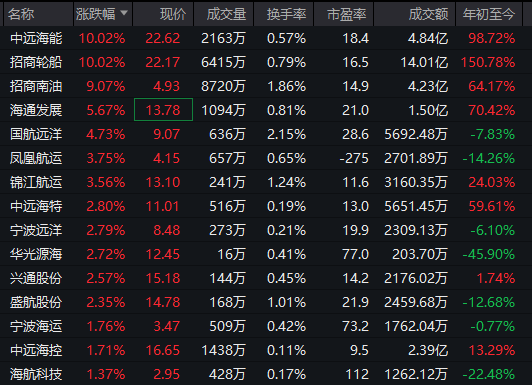Click year-to-date 24.03% of 锦江航运
The image size is (532, 385).
492,182
